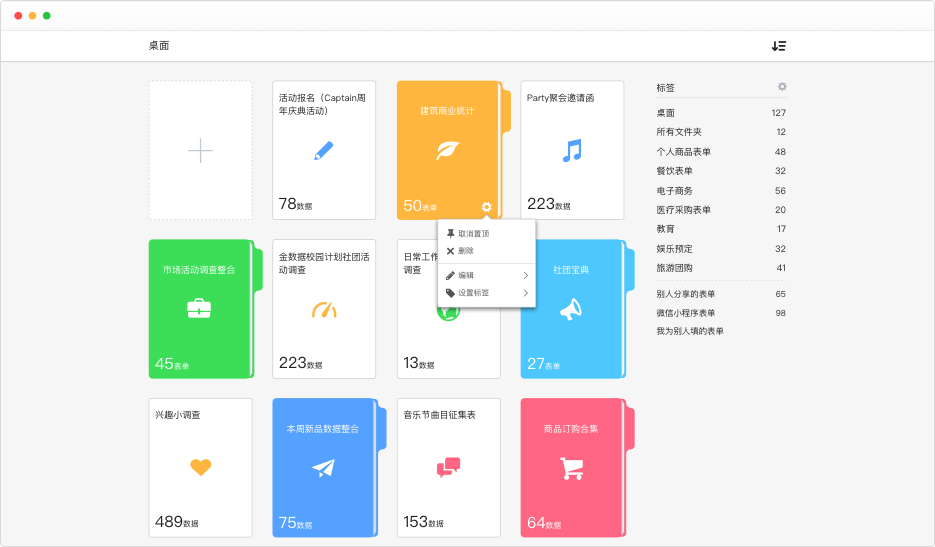Viewport: 935px width, 547px height.
Task: Click the music note icon on Party聚会邀请函
Action: point(572,151)
